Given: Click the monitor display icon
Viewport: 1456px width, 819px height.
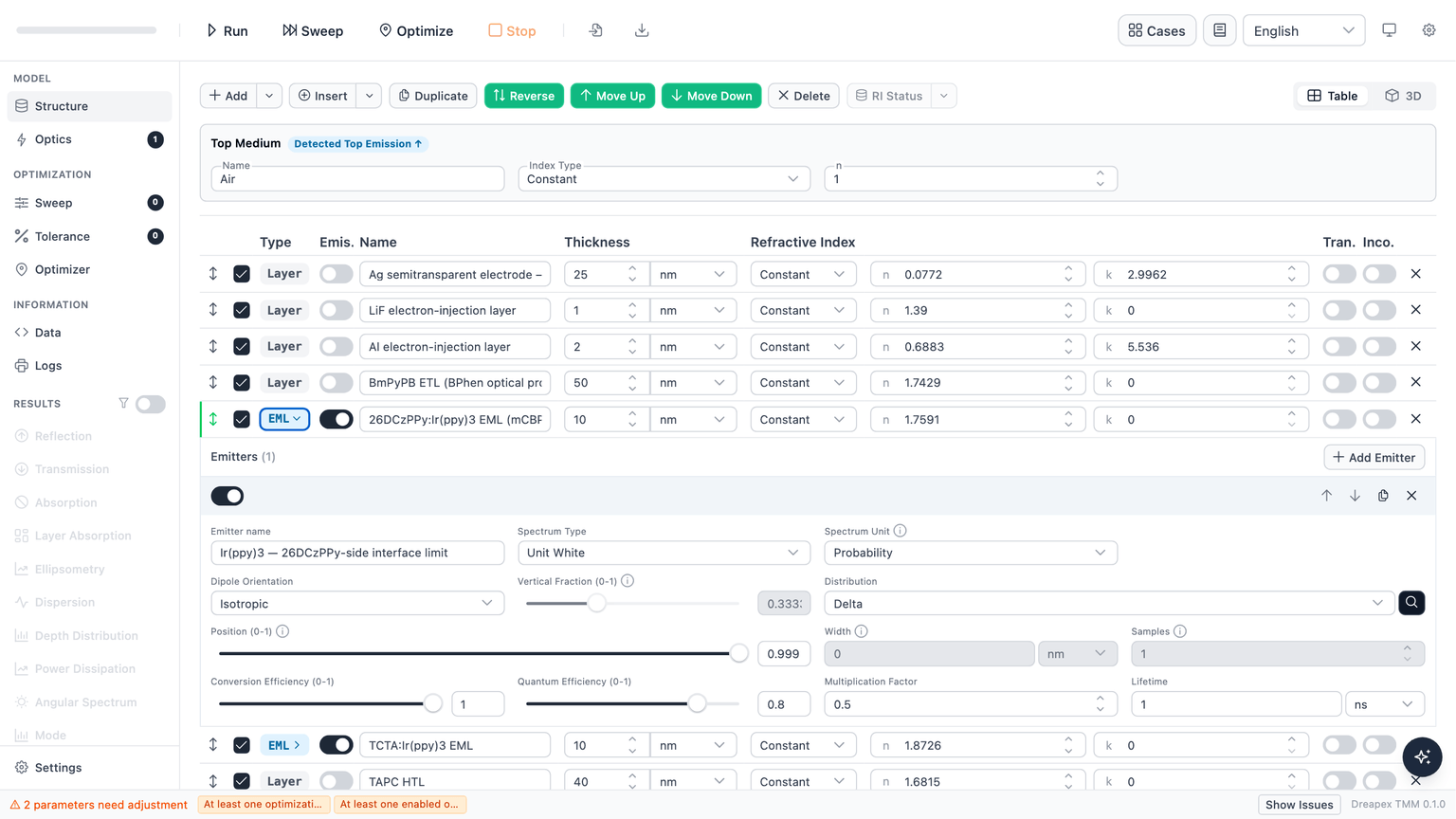Looking at the screenshot, I should [1389, 30].
